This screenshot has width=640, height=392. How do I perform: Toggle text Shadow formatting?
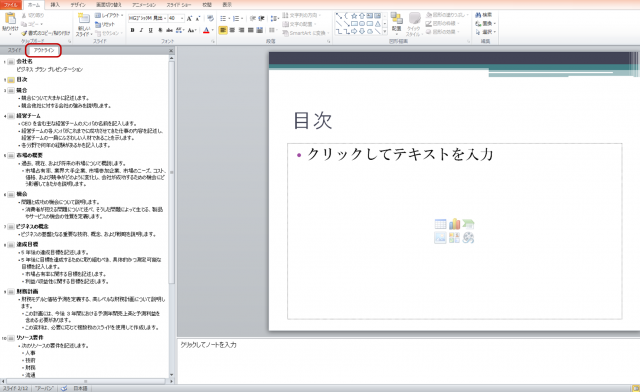(x=160, y=30)
